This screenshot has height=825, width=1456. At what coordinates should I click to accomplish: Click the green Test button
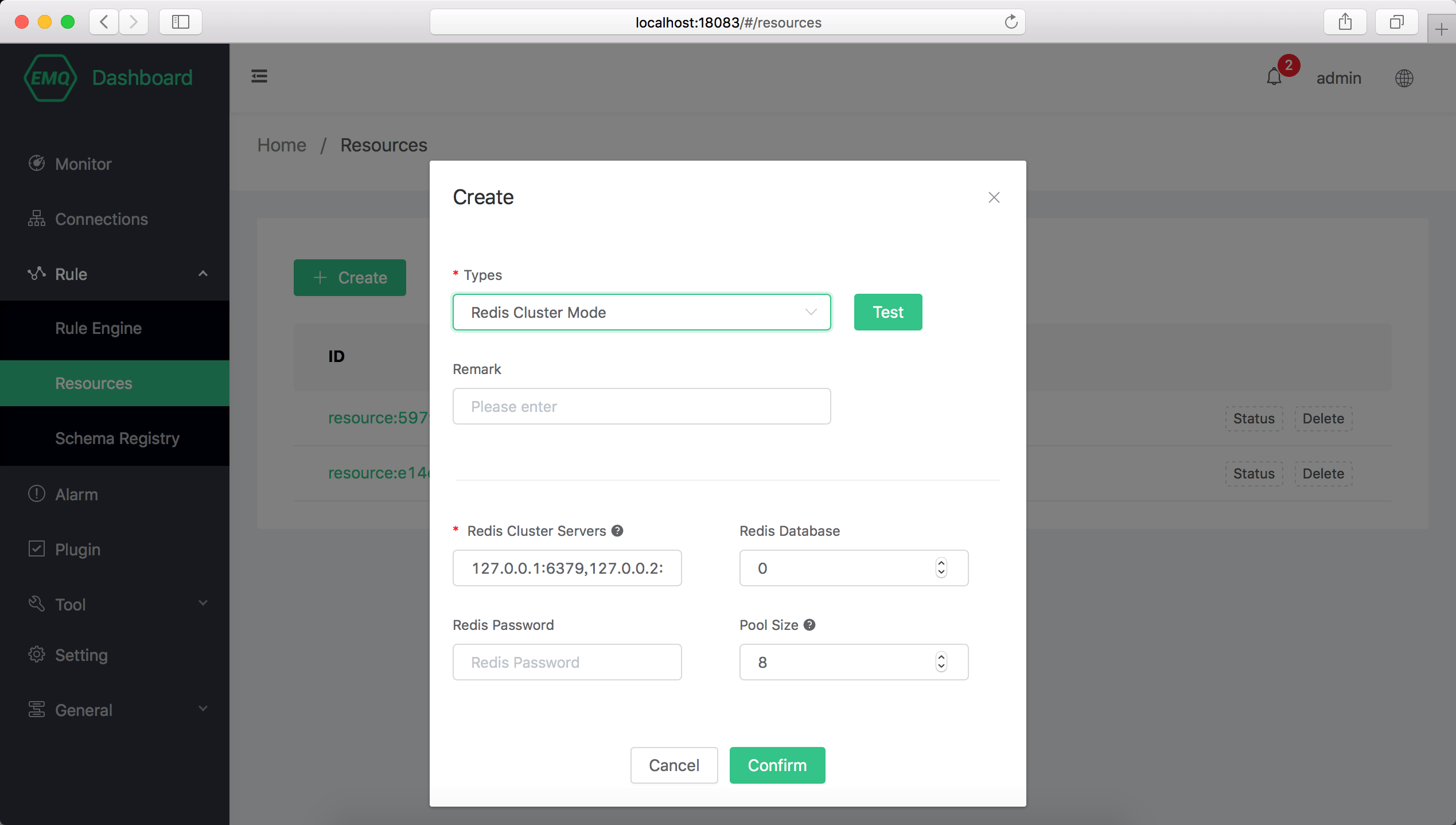pos(887,312)
